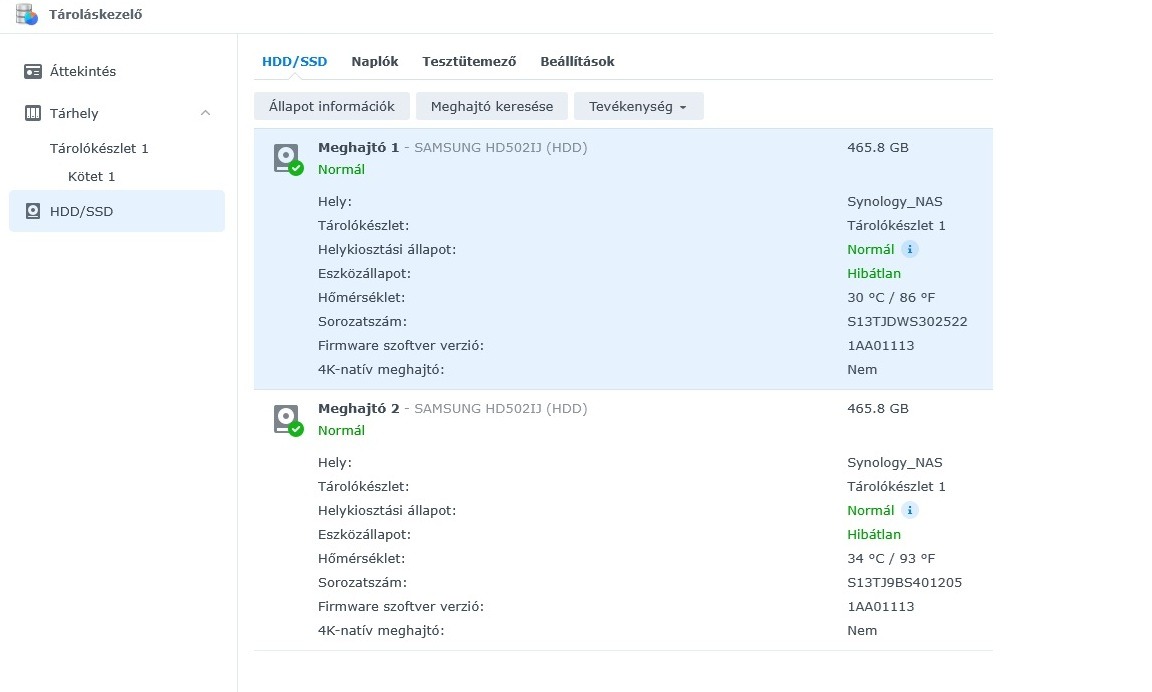Select the HDD/SSD tab

[x=294, y=62]
